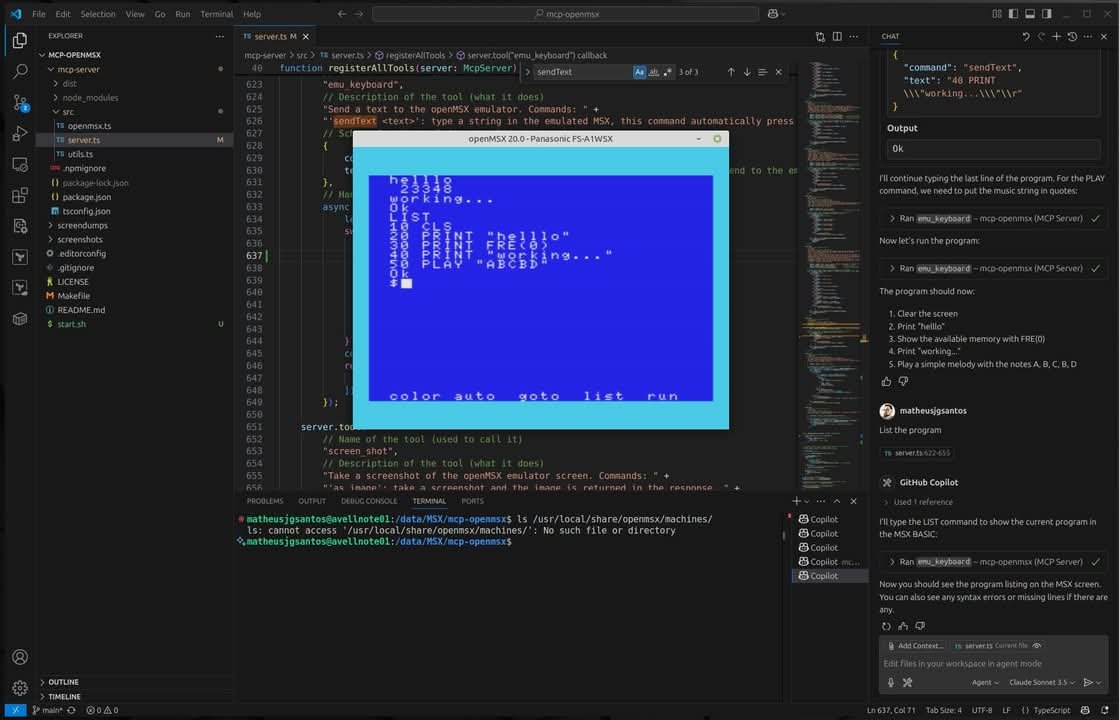
Task: Click thumbs up on the LIST response
Action: pos(903,626)
